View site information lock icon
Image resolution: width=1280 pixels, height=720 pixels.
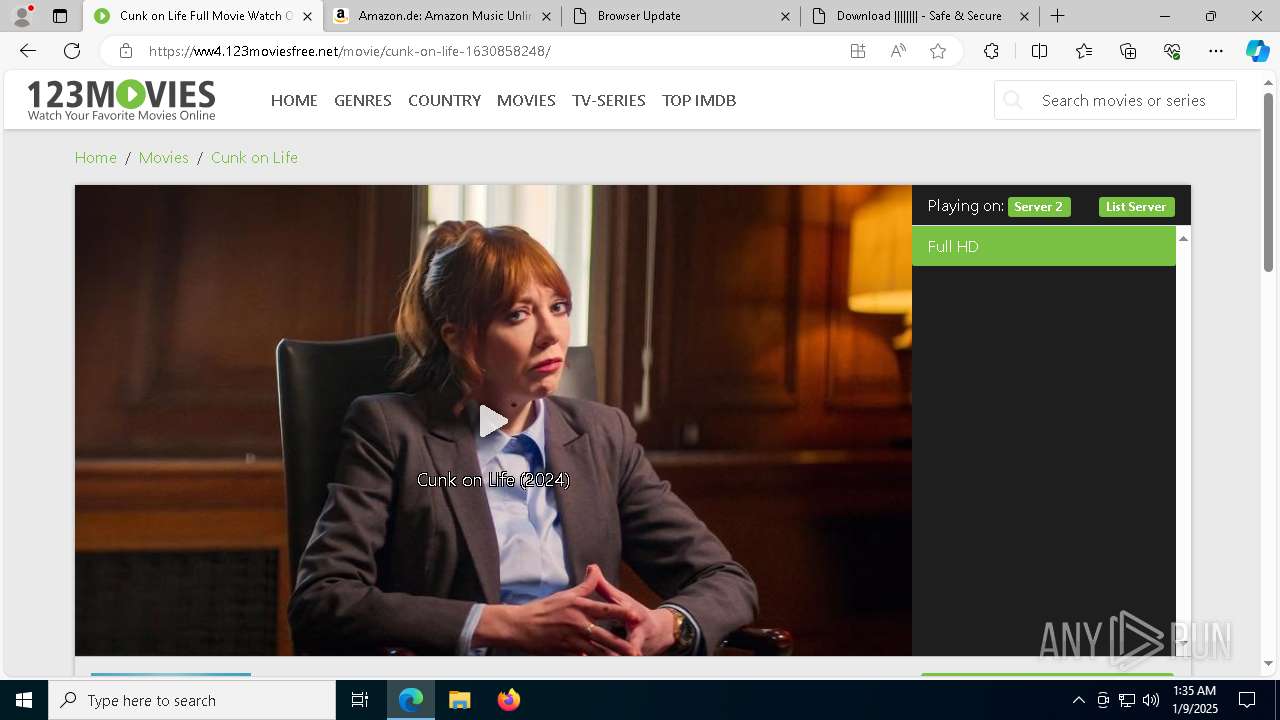click(125, 51)
